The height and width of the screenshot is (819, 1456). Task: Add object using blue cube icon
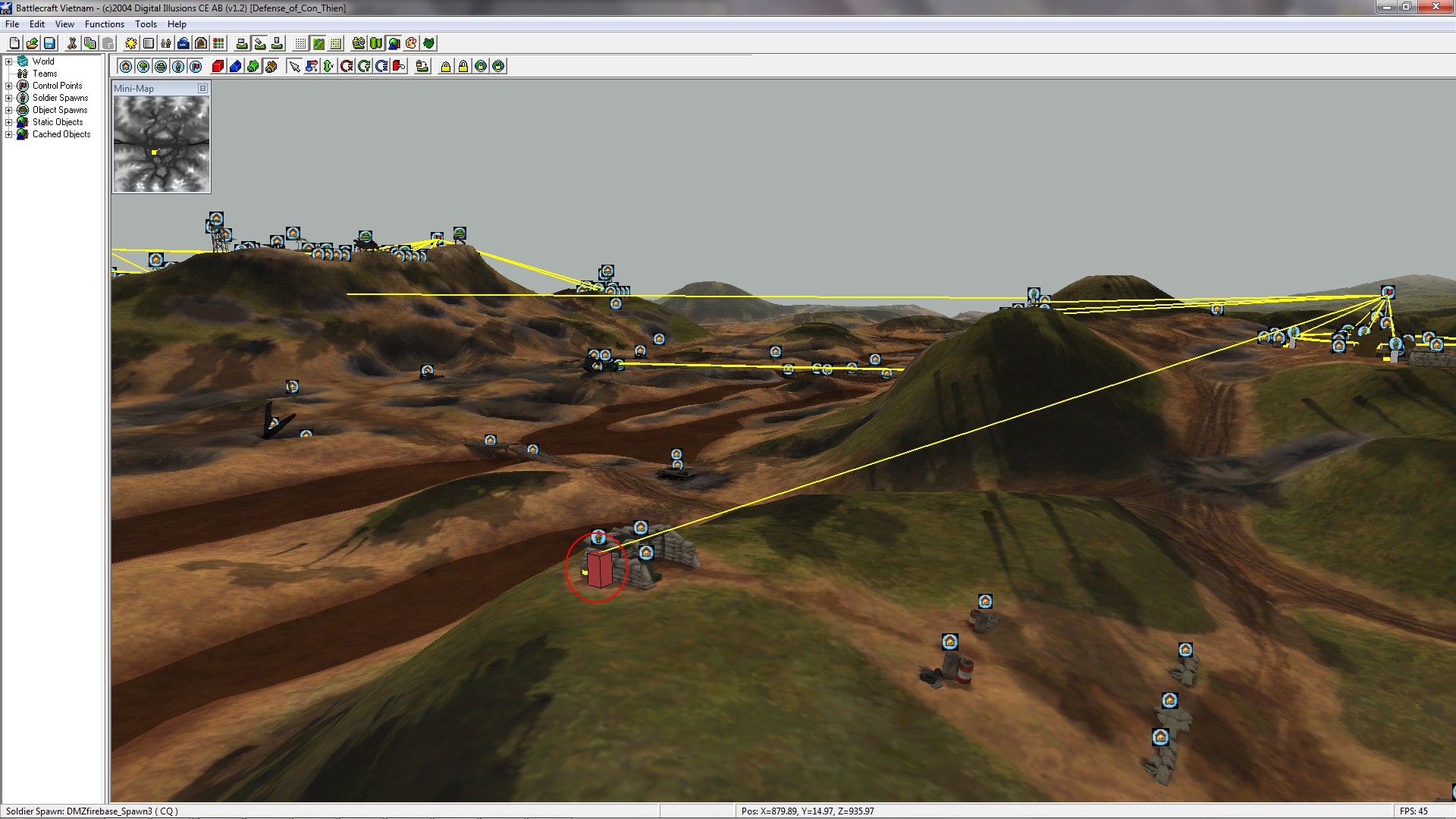click(x=235, y=66)
